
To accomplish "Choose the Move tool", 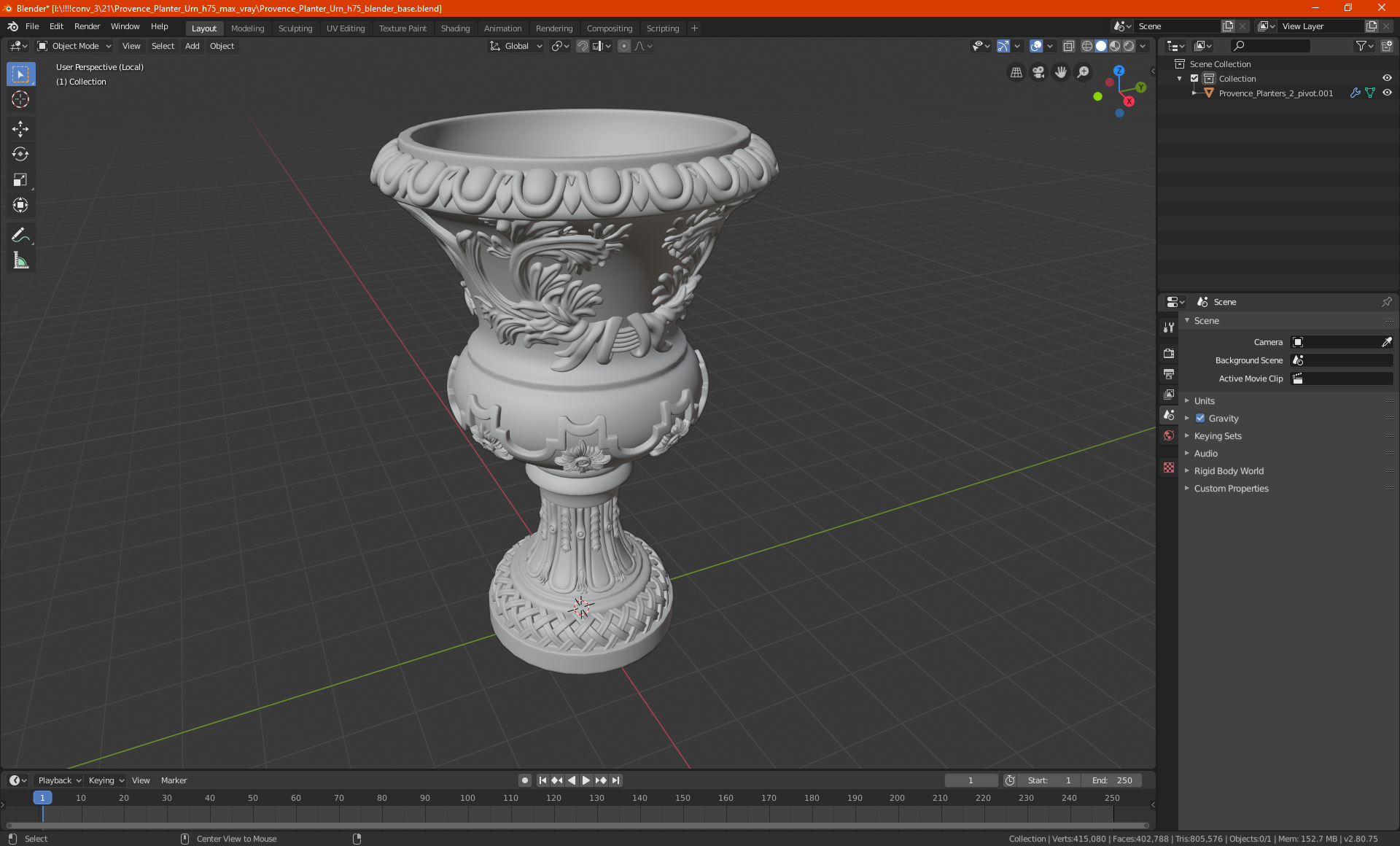I will 20,129.
